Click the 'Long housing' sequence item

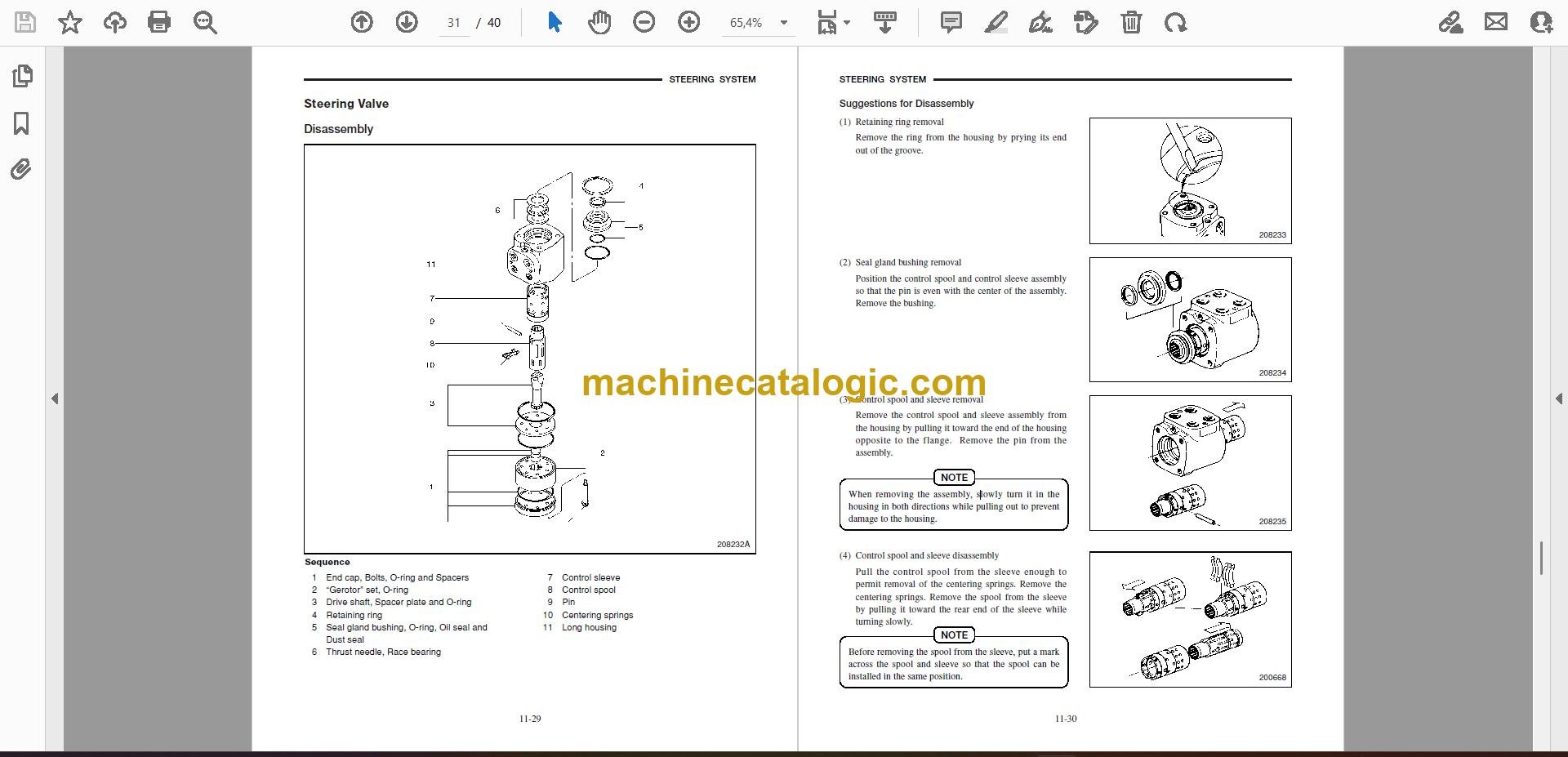pos(589,627)
